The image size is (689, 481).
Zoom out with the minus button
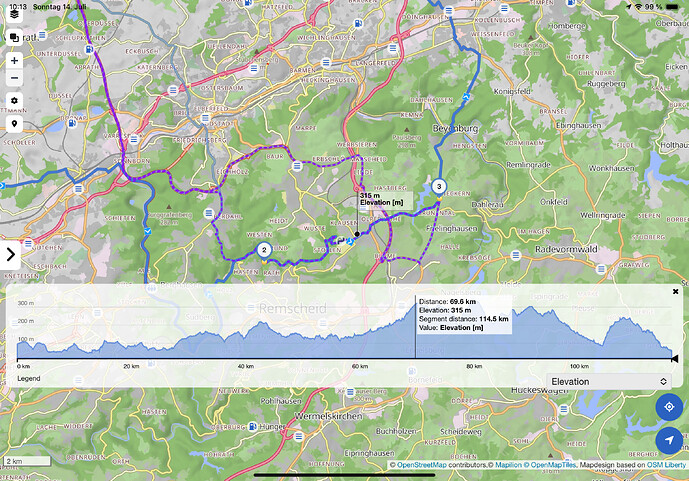point(14,78)
